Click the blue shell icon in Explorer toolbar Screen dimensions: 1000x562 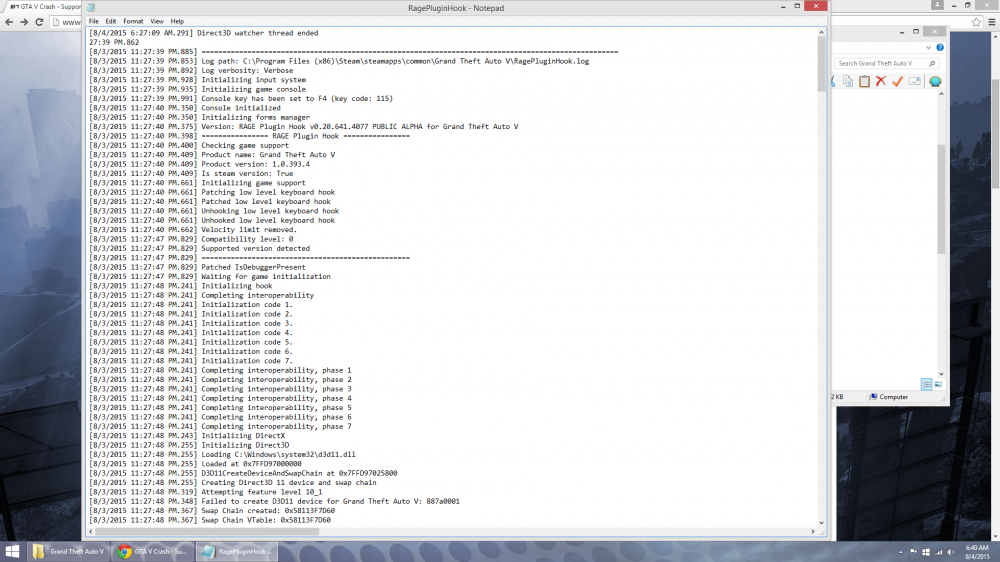click(x=935, y=81)
